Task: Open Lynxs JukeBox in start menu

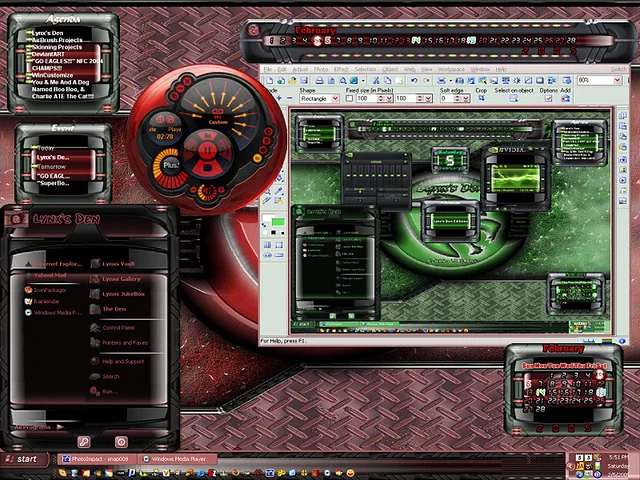Action: (x=118, y=294)
